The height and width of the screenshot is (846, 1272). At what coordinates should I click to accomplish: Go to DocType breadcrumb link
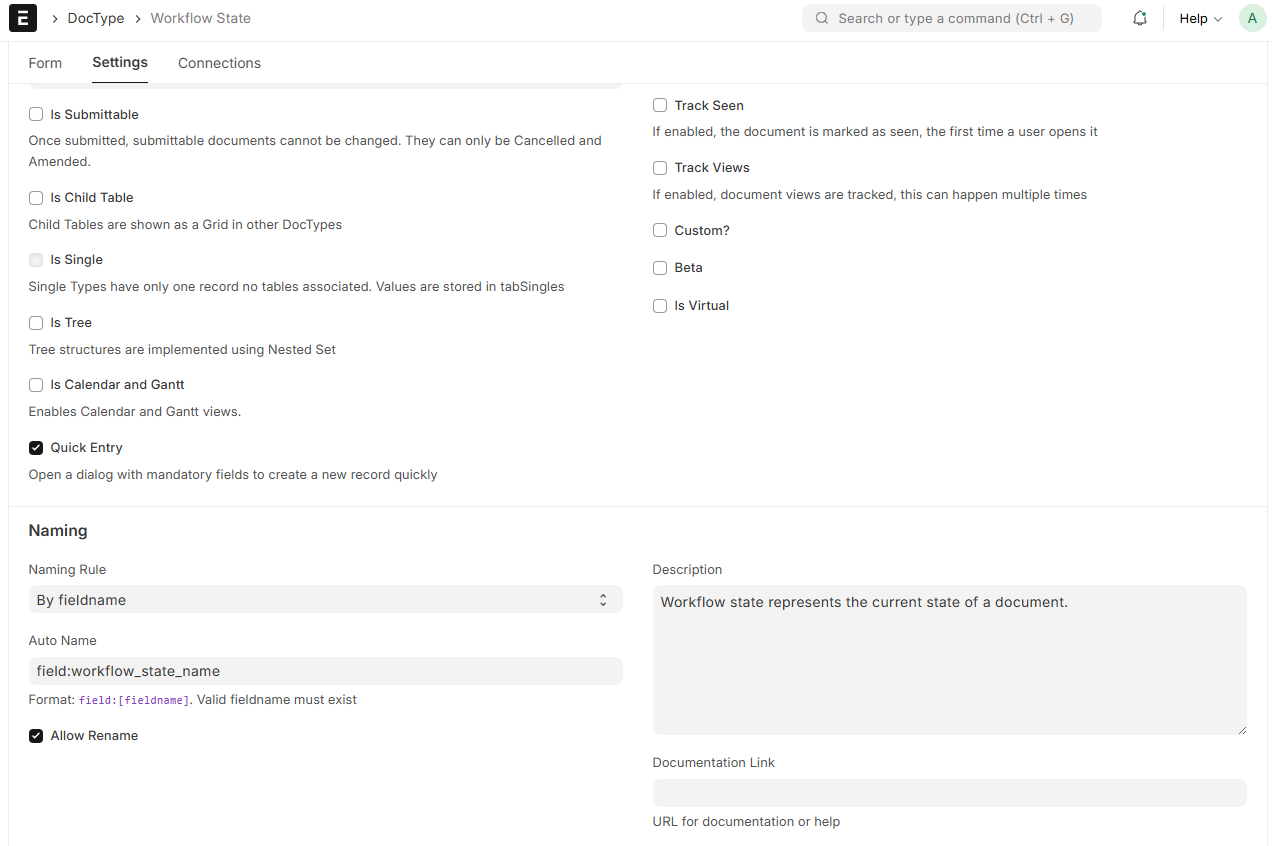[96, 18]
